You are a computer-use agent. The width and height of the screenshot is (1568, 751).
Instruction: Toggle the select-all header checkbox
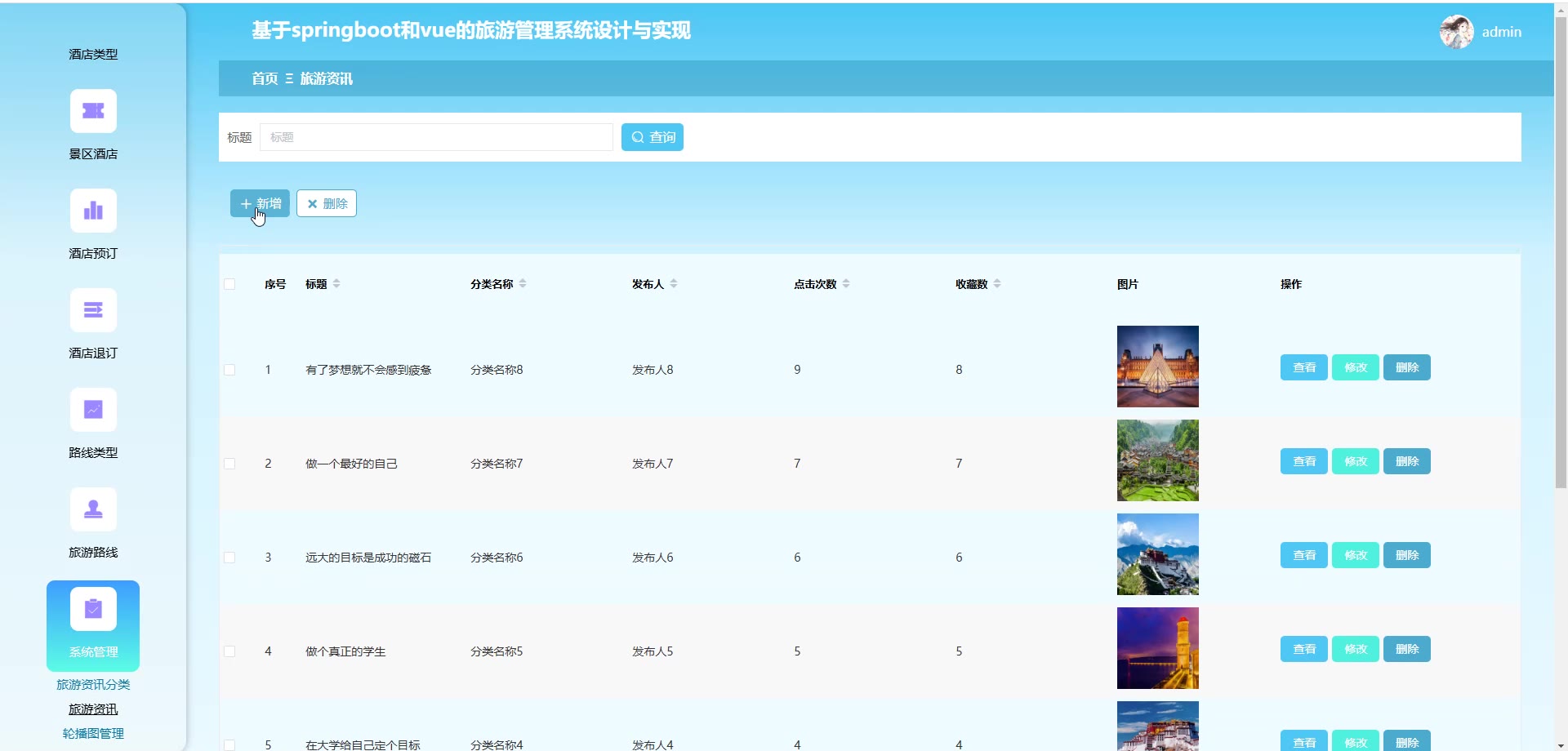(x=229, y=284)
